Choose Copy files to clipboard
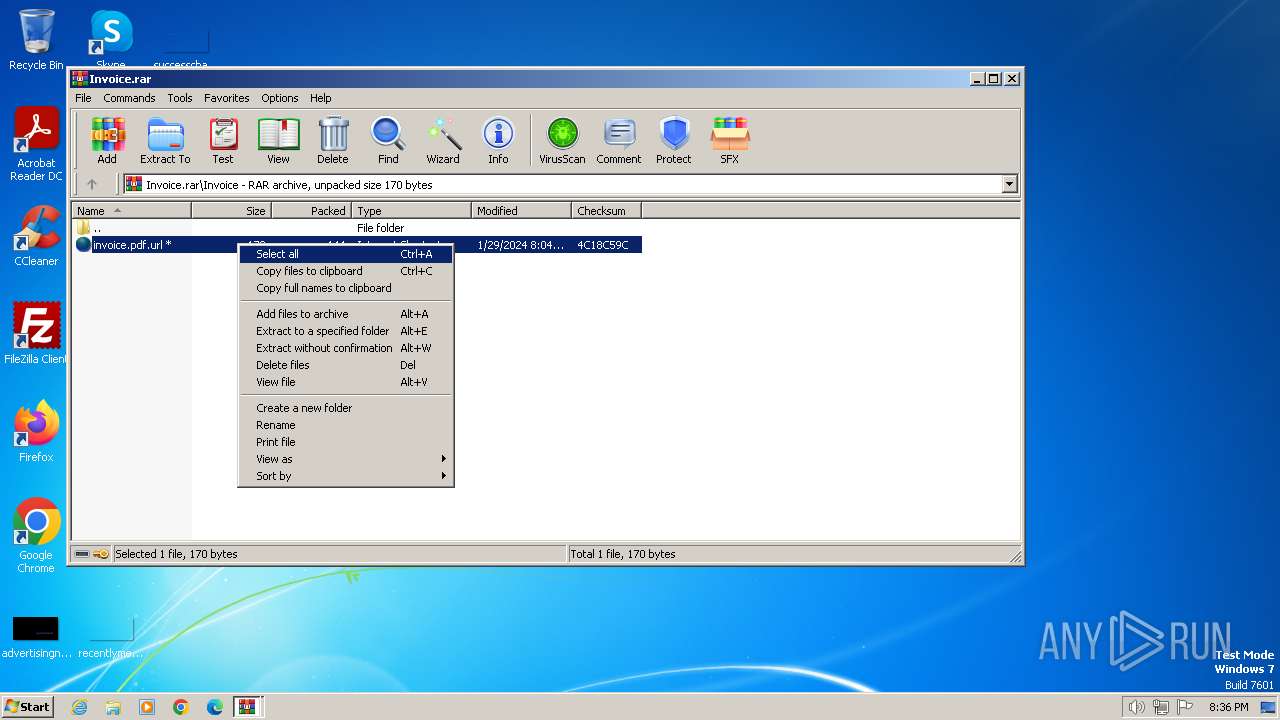Image resolution: width=1280 pixels, height=720 pixels. point(346,271)
